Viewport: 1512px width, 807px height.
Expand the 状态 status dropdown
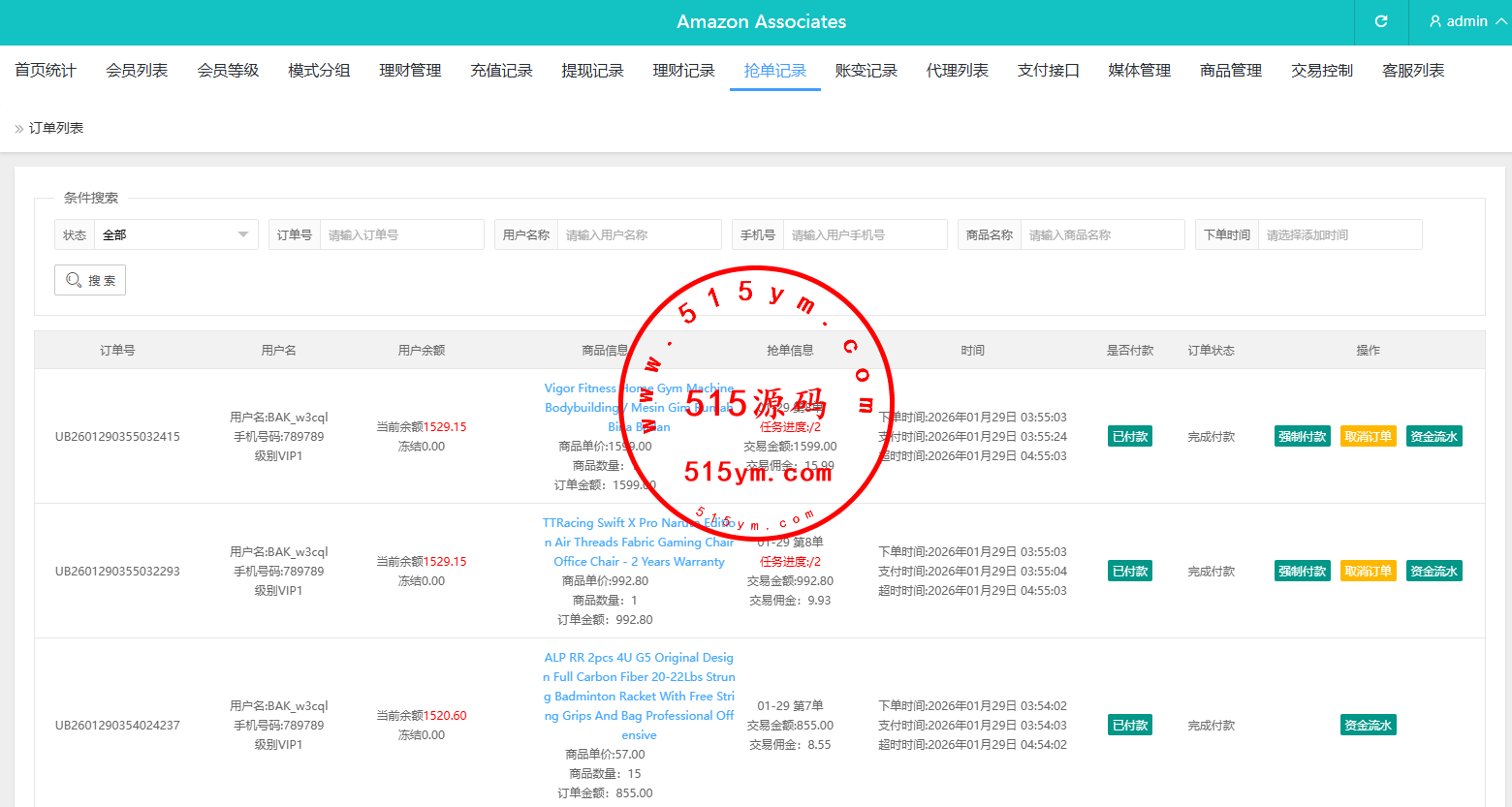click(175, 234)
